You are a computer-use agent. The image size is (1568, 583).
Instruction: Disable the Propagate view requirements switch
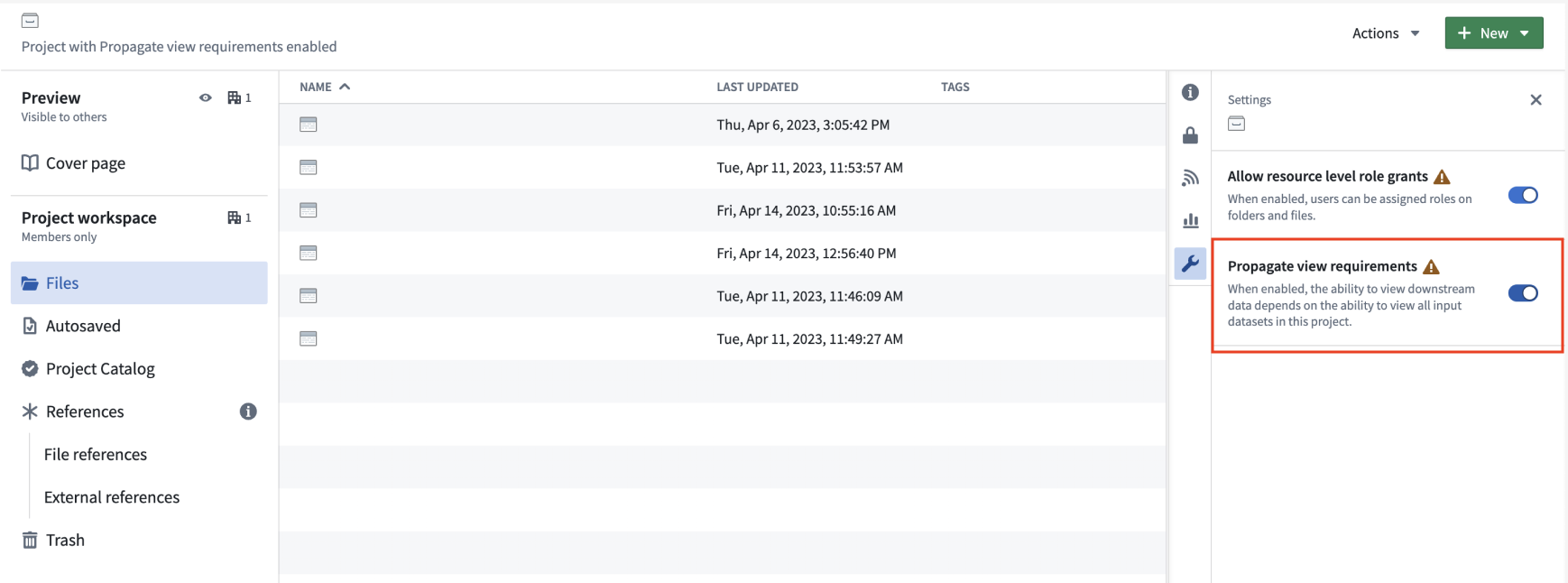[x=1523, y=293]
